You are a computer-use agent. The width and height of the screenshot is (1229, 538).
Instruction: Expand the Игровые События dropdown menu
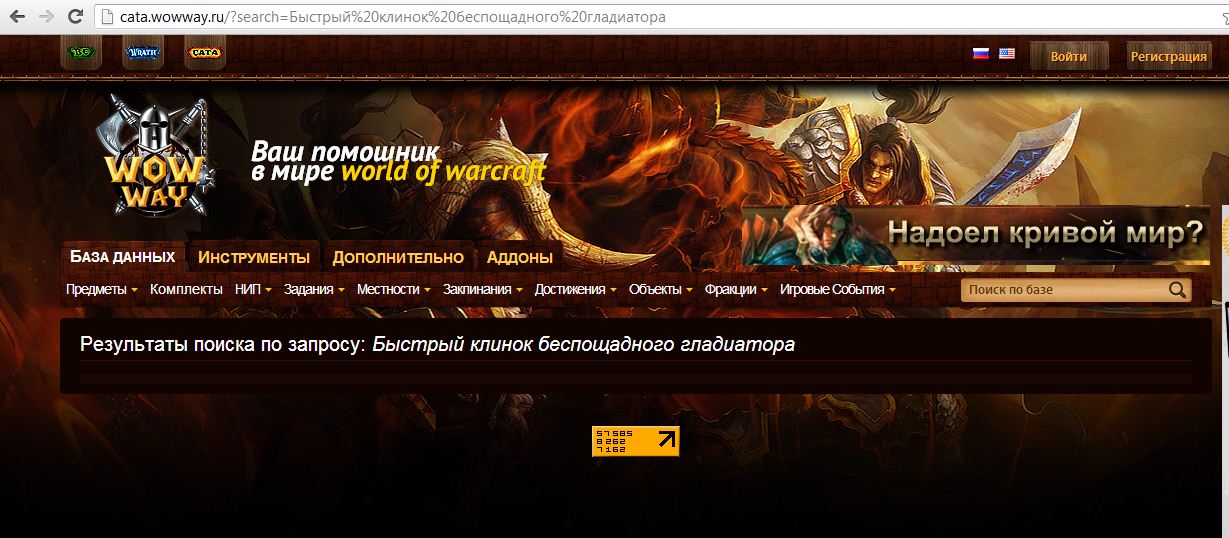[x=838, y=289]
